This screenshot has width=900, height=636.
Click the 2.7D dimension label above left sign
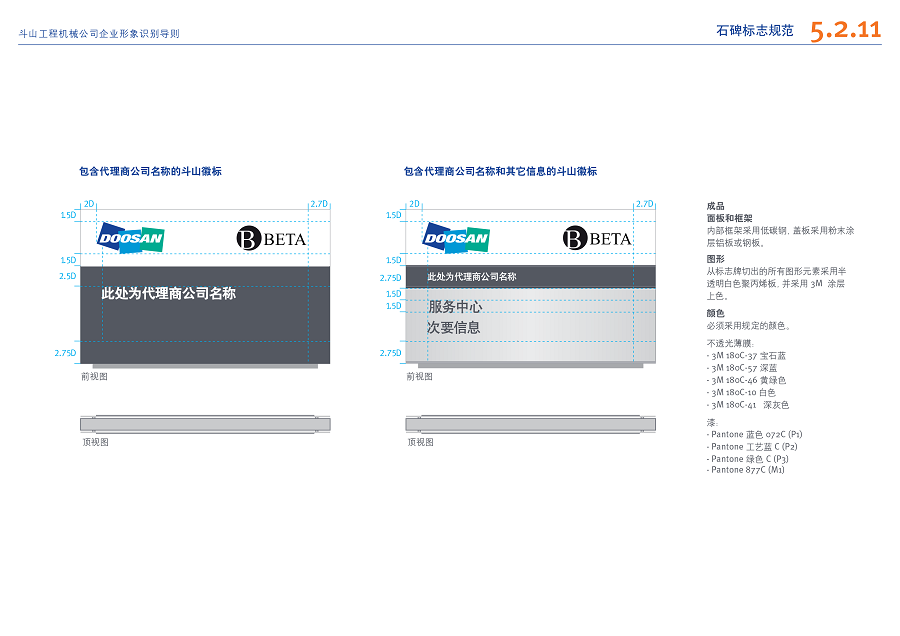pos(319,204)
